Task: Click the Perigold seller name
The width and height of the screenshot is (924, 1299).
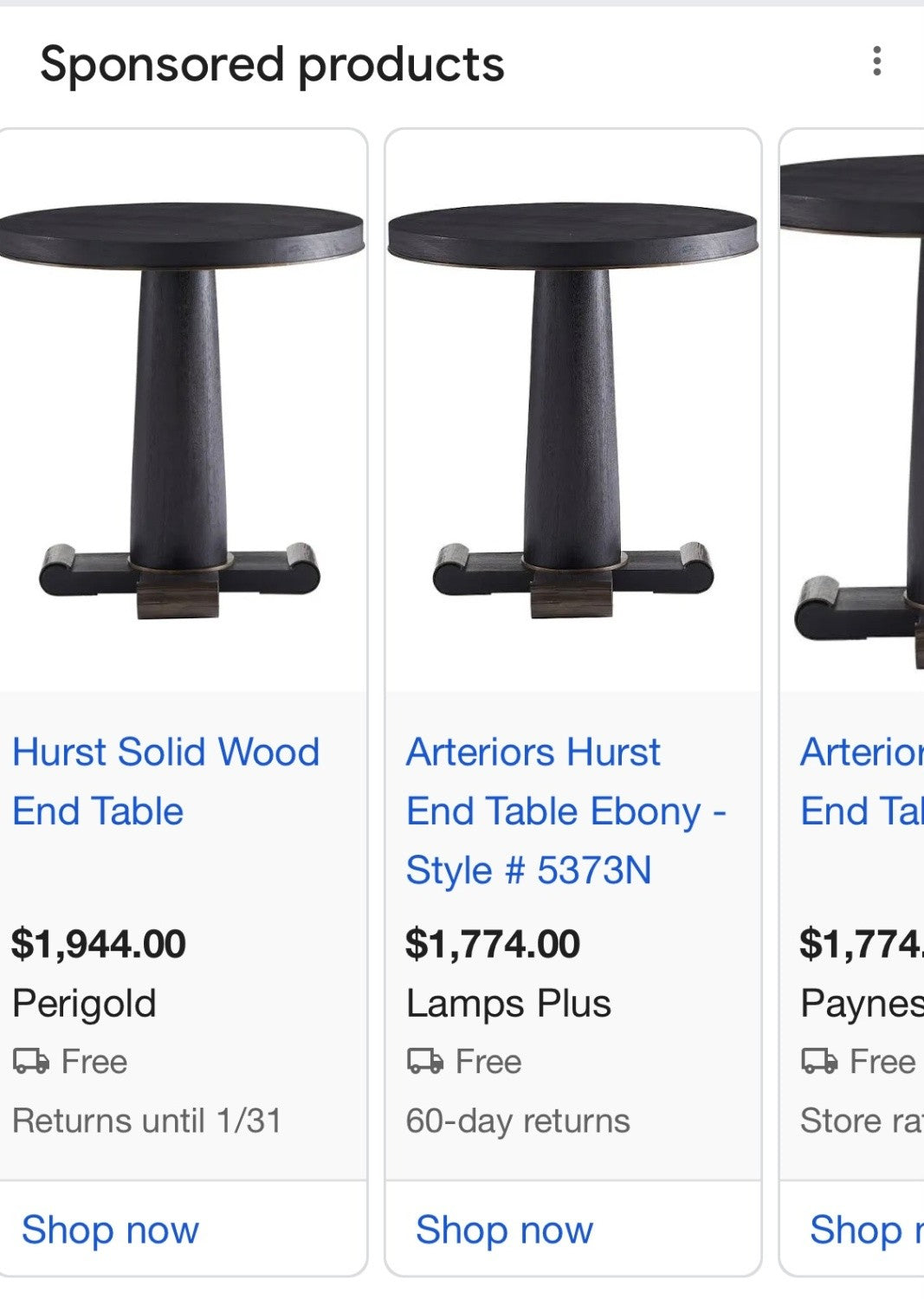Action: [85, 1003]
